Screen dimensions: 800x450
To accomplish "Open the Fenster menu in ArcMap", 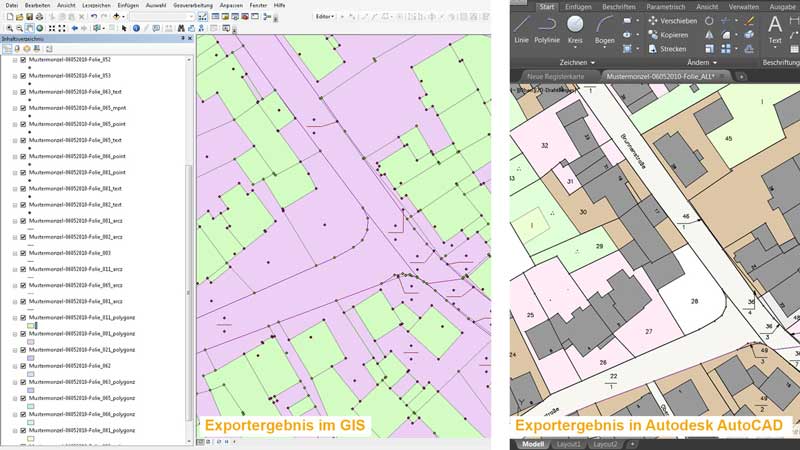I will [258, 5].
